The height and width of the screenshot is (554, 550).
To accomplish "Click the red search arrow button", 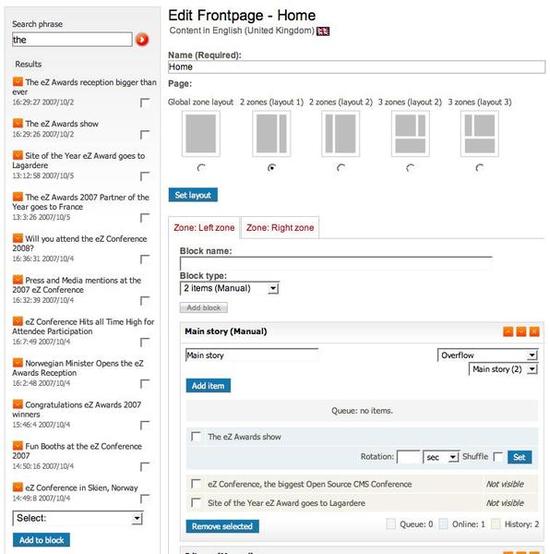I will (142, 39).
